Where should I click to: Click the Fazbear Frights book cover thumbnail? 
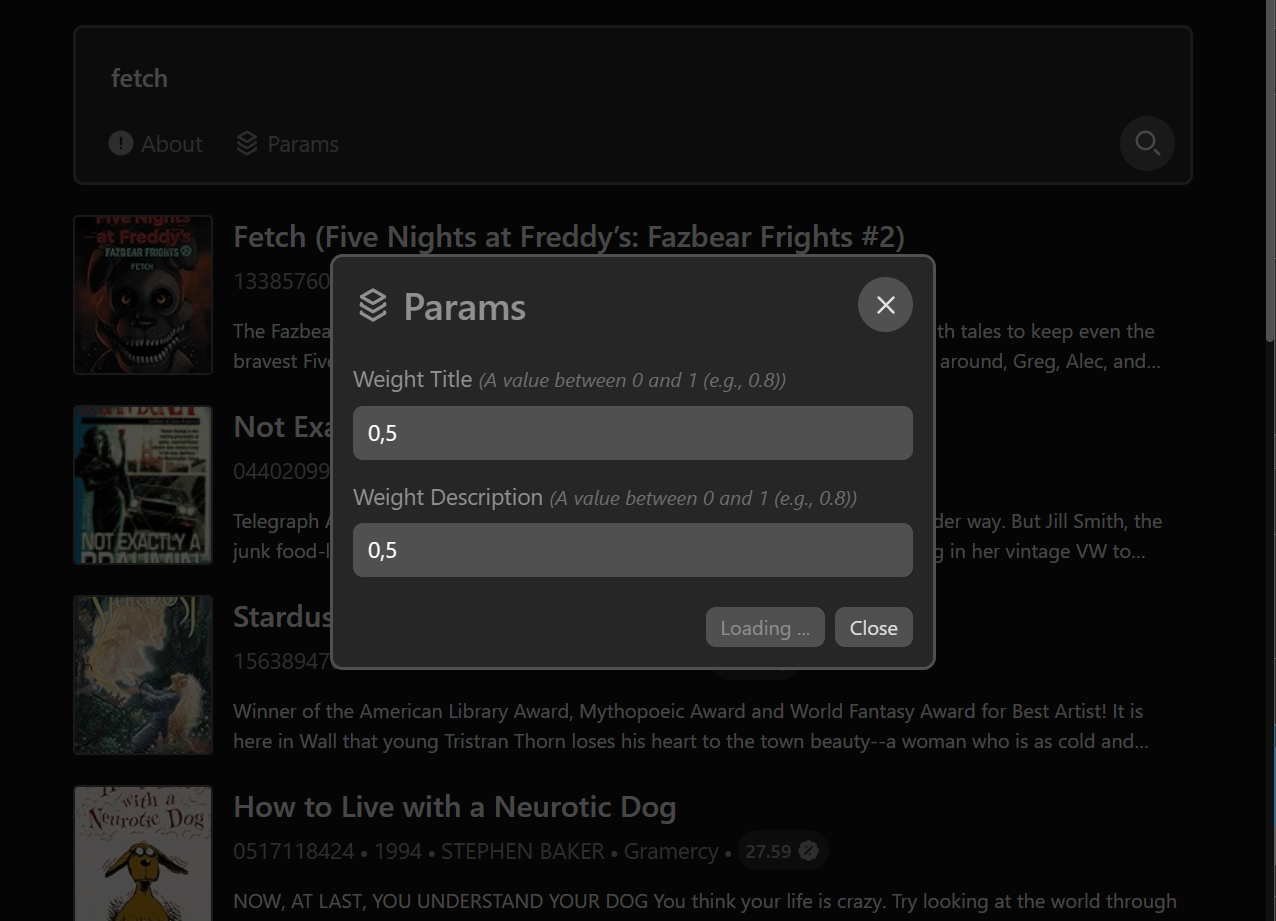(143, 295)
